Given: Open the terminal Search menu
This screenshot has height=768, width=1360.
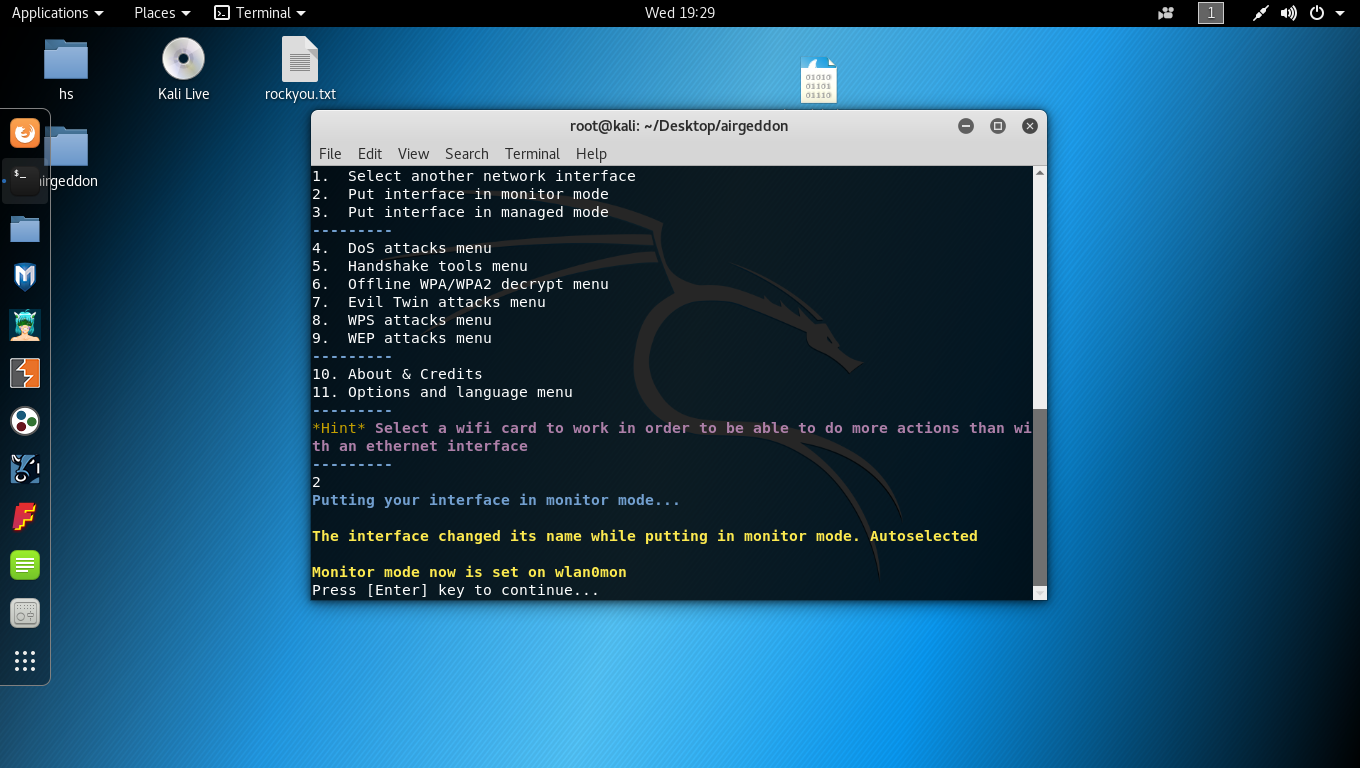Looking at the screenshot, I should 467,154.
